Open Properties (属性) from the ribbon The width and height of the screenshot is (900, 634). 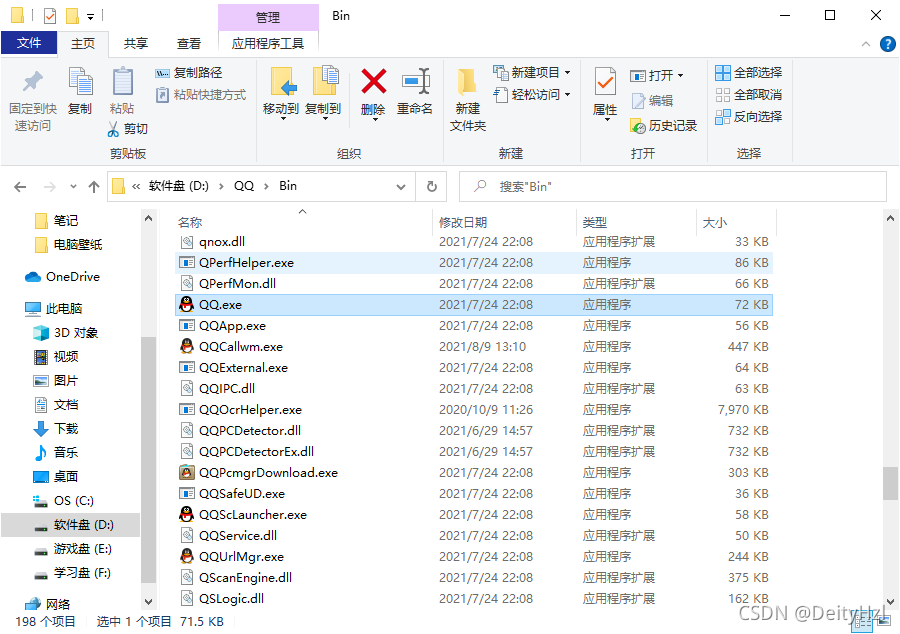click(605, 92)
